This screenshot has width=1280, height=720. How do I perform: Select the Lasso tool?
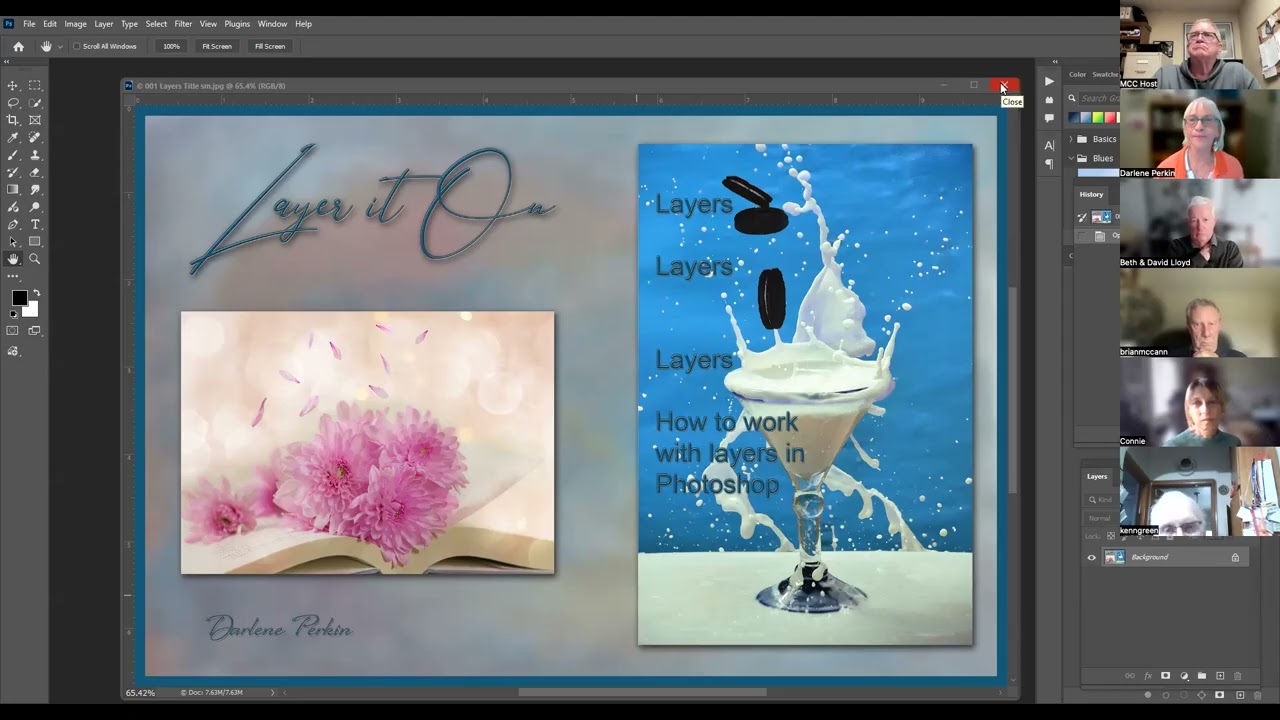point(13,103)
